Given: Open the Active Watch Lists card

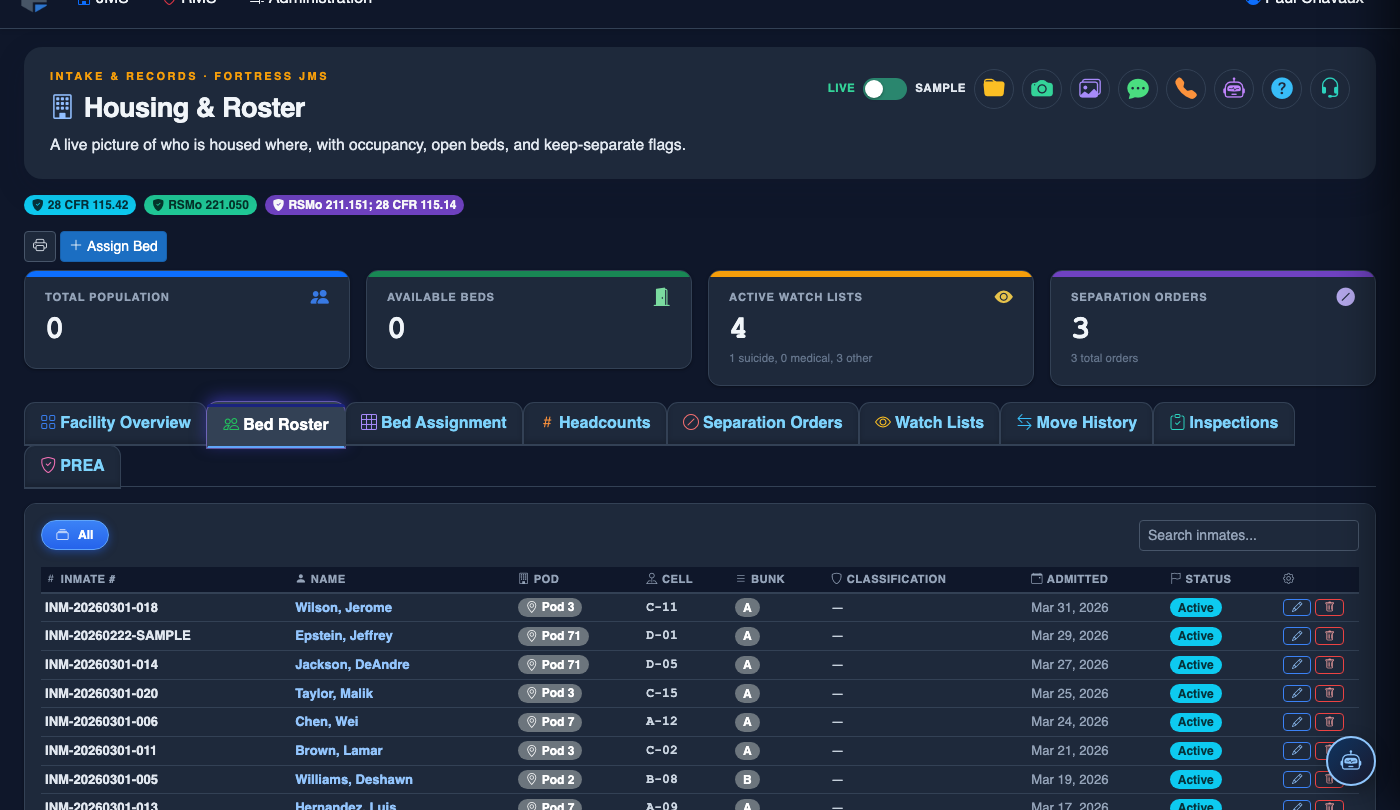Looking at the screenshot, I should pos(870,328).
